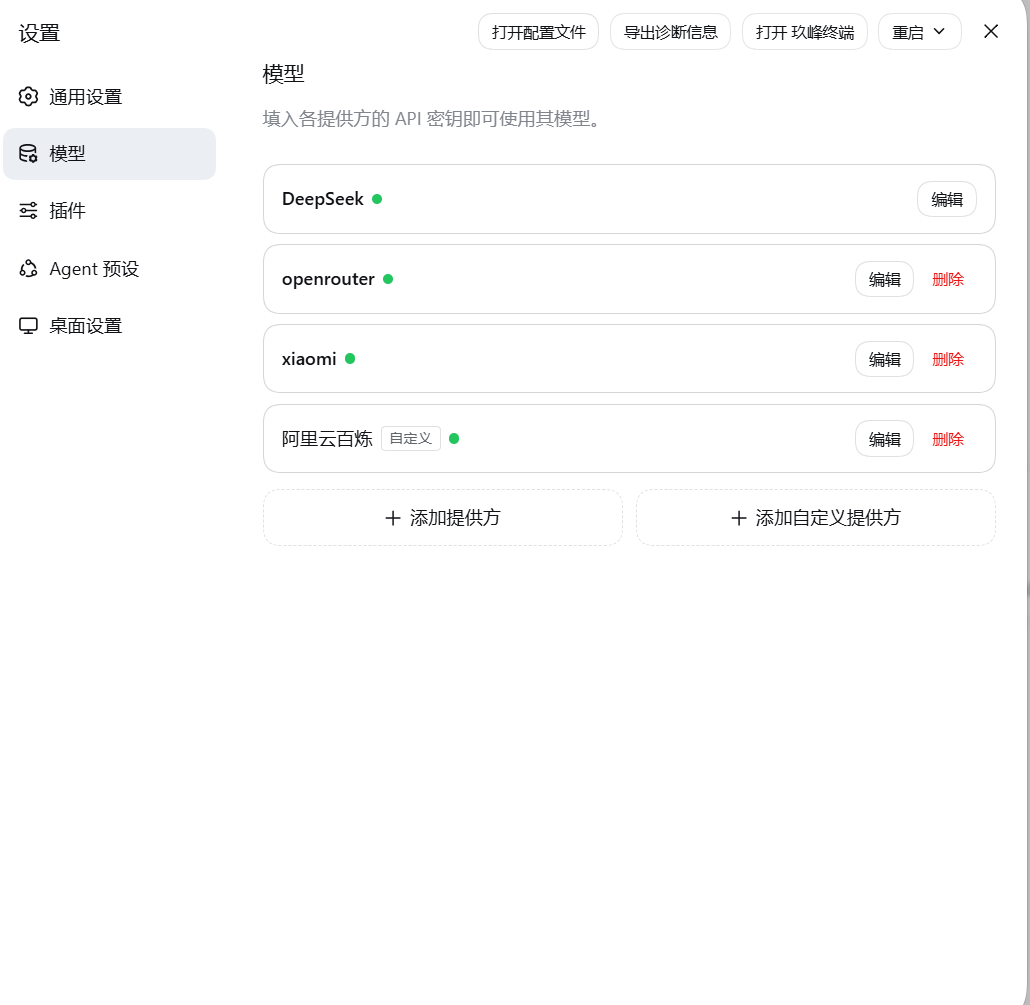Click the green status dot beside DeepSeek
The height and width of the screenshot is (1005, 1030).
click(x=377, y=199)
